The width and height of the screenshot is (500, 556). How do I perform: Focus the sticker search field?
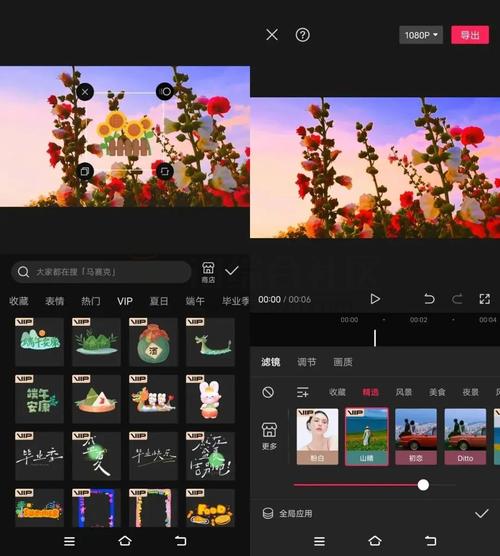tap(101, 272)
